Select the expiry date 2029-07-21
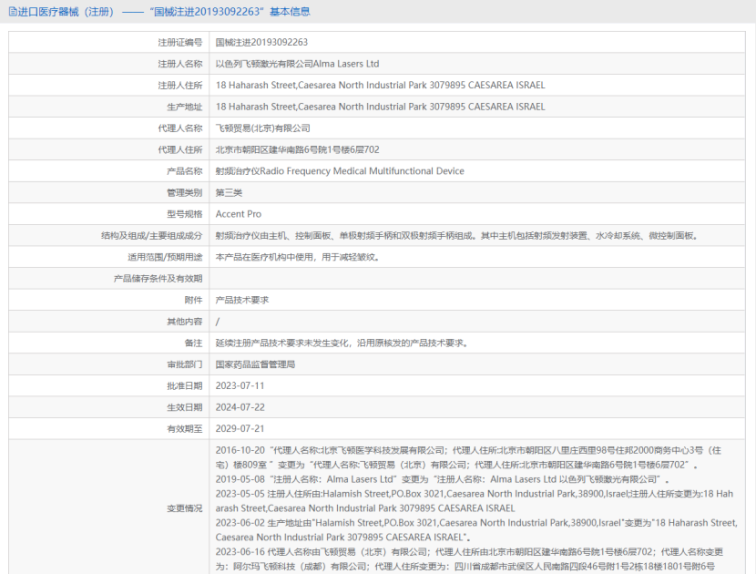This screenshot has height=574, width=756. [x=240, y=429]
